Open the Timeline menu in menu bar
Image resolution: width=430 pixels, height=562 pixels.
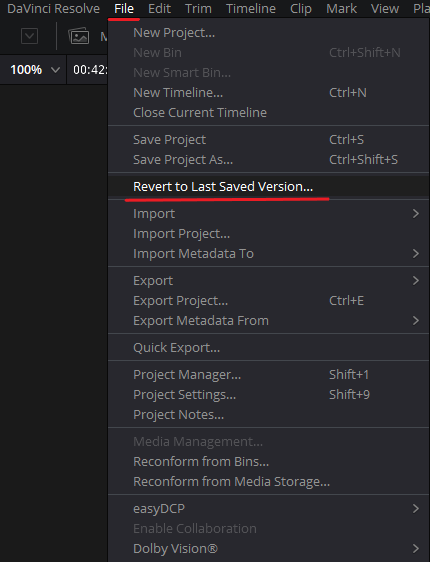[251, 9]
